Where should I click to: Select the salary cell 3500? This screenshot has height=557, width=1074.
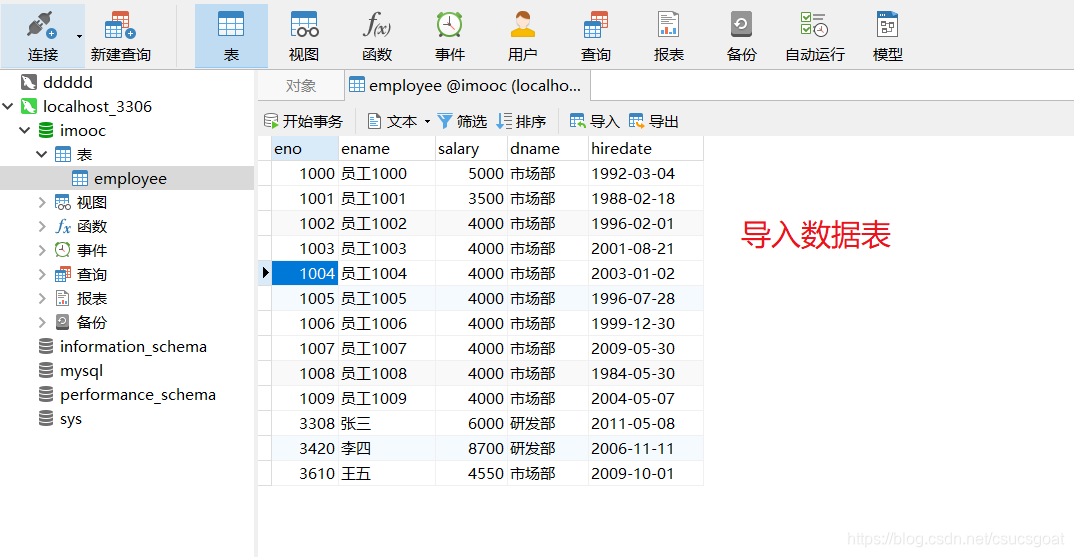(x=471, y=199)
